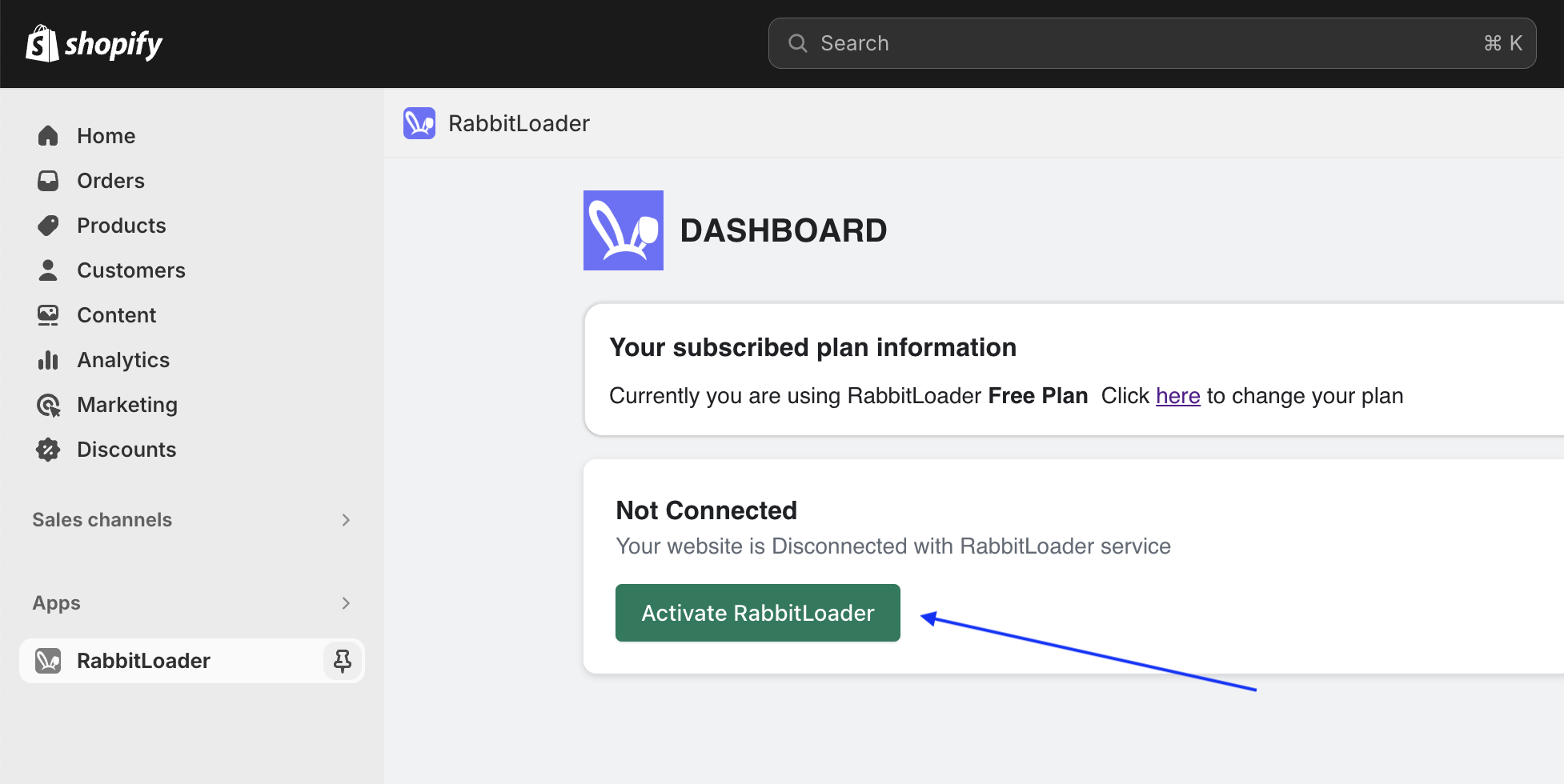The height and width of the screenshot is (784, 1564).
Task: Click the RabbitLoader app icon in sidebar
Action: point(48,660)
